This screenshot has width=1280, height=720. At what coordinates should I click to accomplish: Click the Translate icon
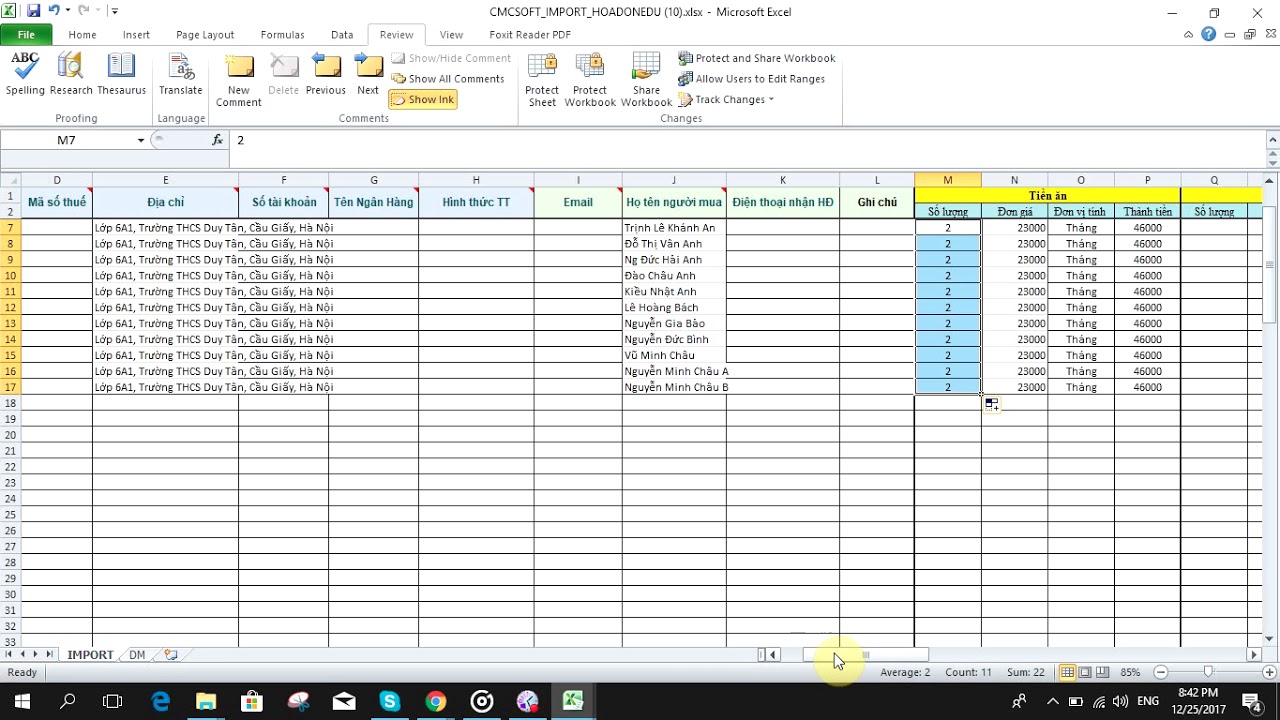[x=181, y=74]
